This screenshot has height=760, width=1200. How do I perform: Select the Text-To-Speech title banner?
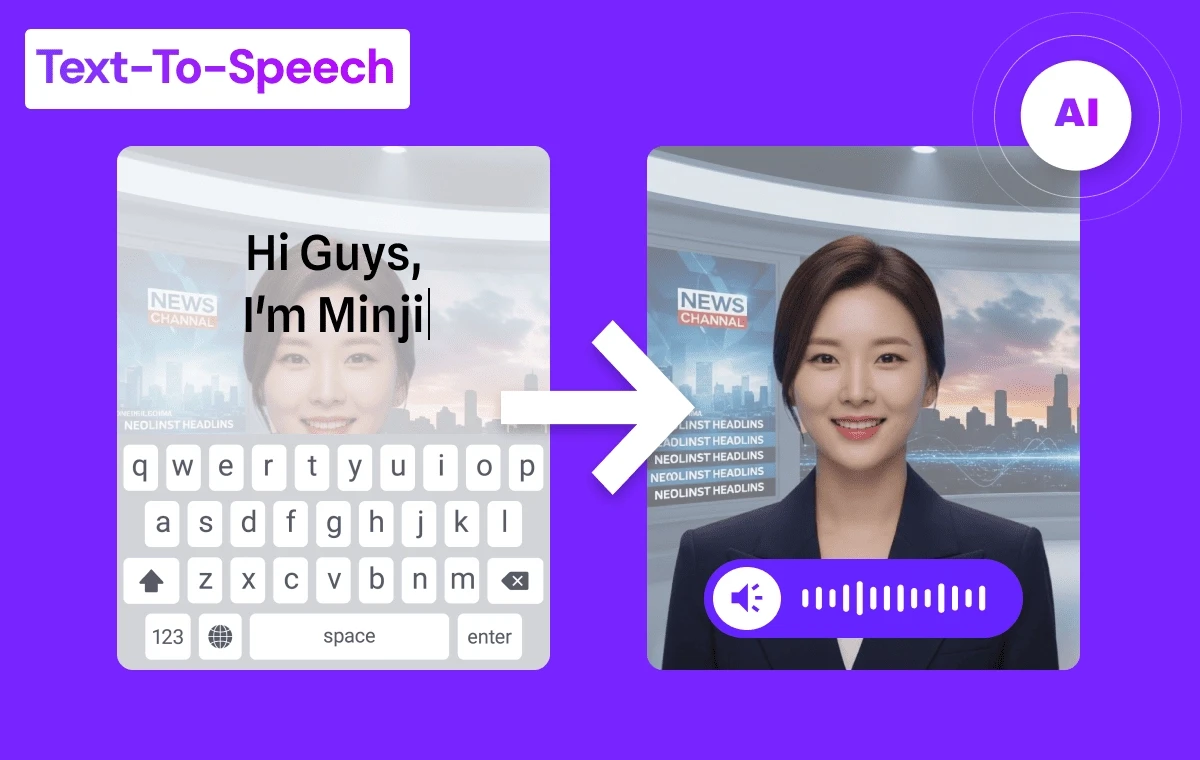(x=216, y=67)
